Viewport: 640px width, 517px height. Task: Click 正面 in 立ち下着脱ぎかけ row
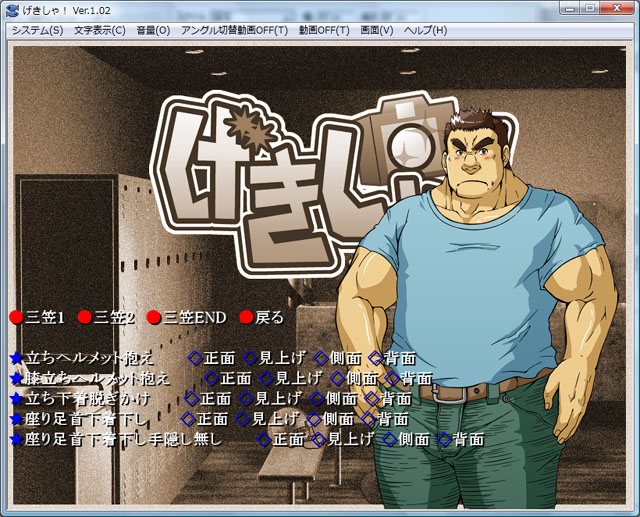pos(208,399)
